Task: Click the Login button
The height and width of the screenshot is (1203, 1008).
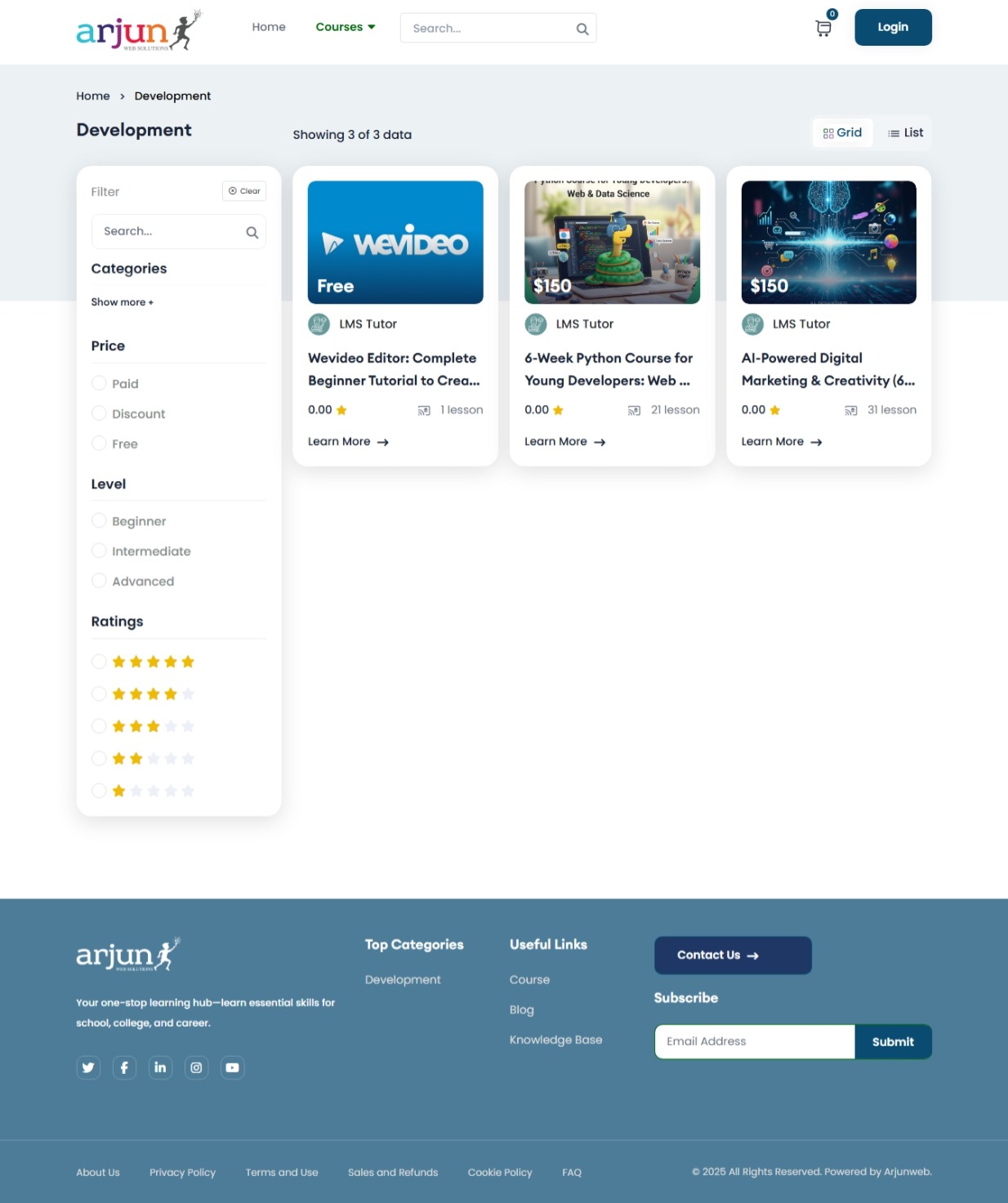Action: pos(892,27)
